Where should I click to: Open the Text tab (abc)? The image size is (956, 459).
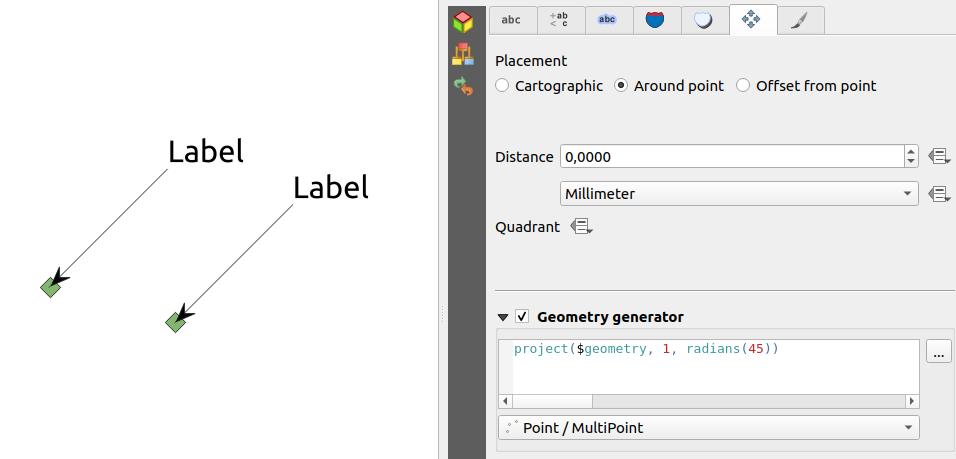point(511,19)
